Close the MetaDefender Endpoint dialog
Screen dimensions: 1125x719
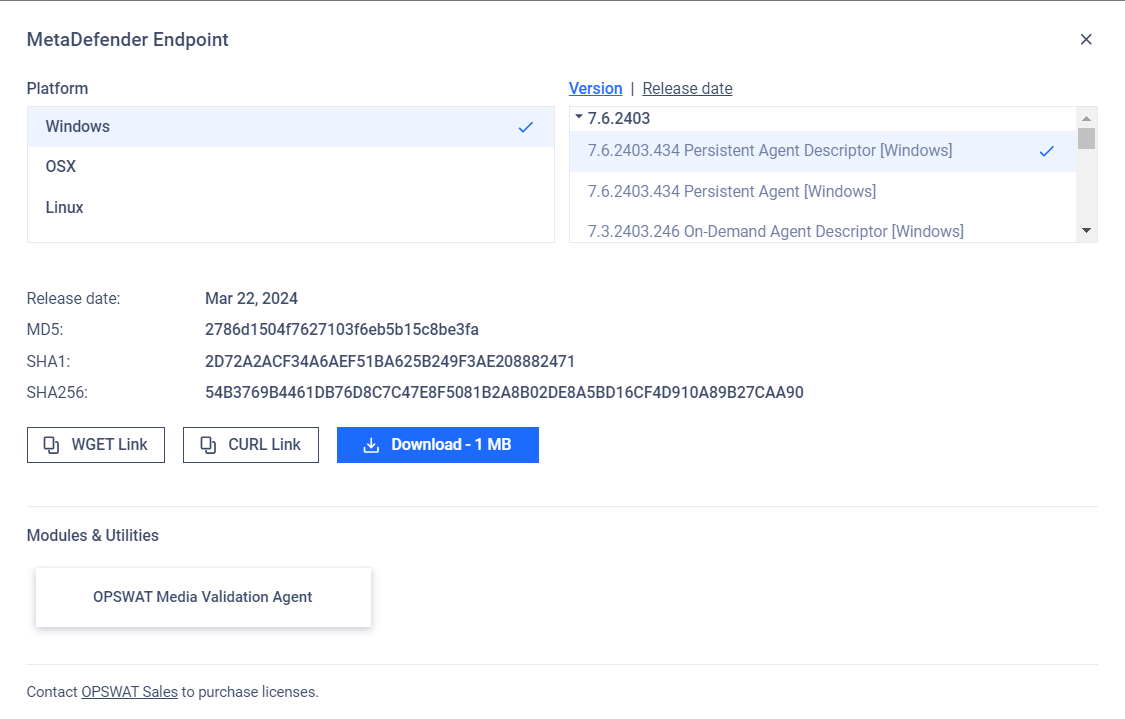point(1086,39)
